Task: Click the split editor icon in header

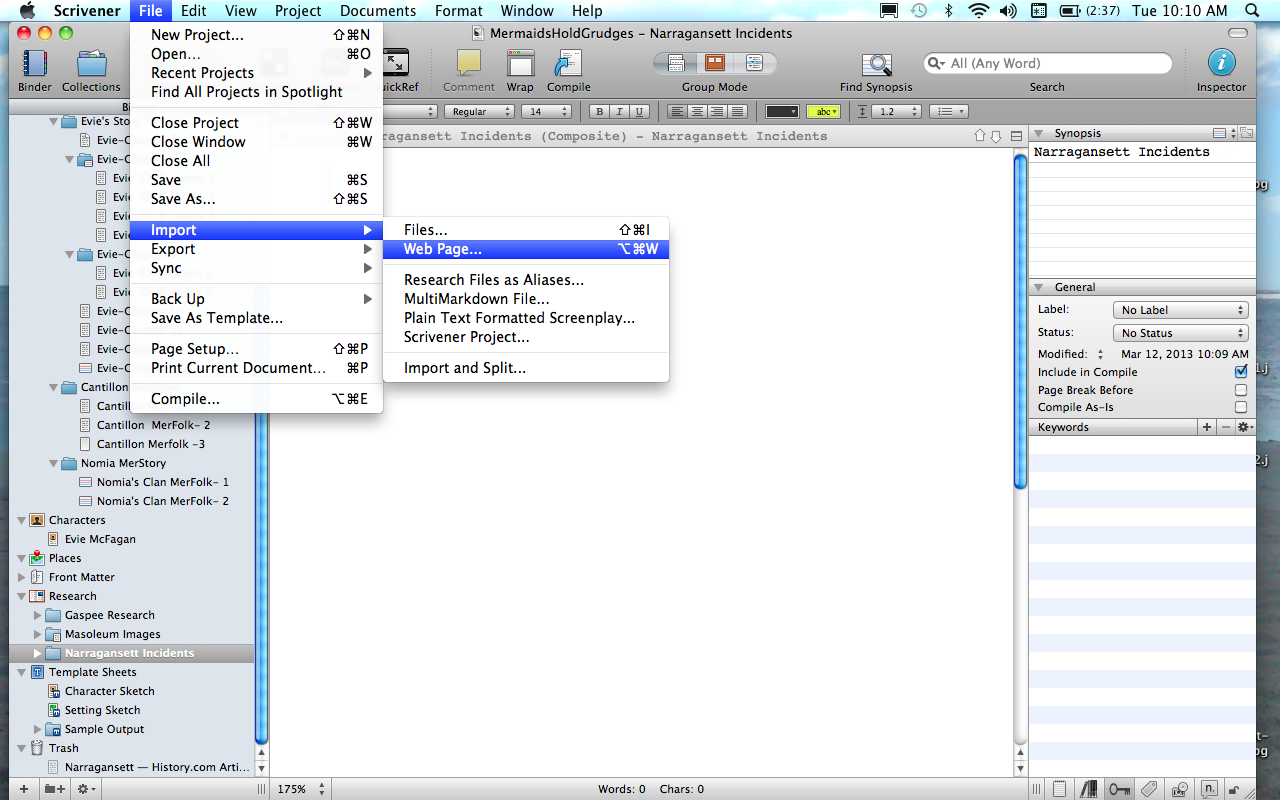Action: (x=1016, y=136)
